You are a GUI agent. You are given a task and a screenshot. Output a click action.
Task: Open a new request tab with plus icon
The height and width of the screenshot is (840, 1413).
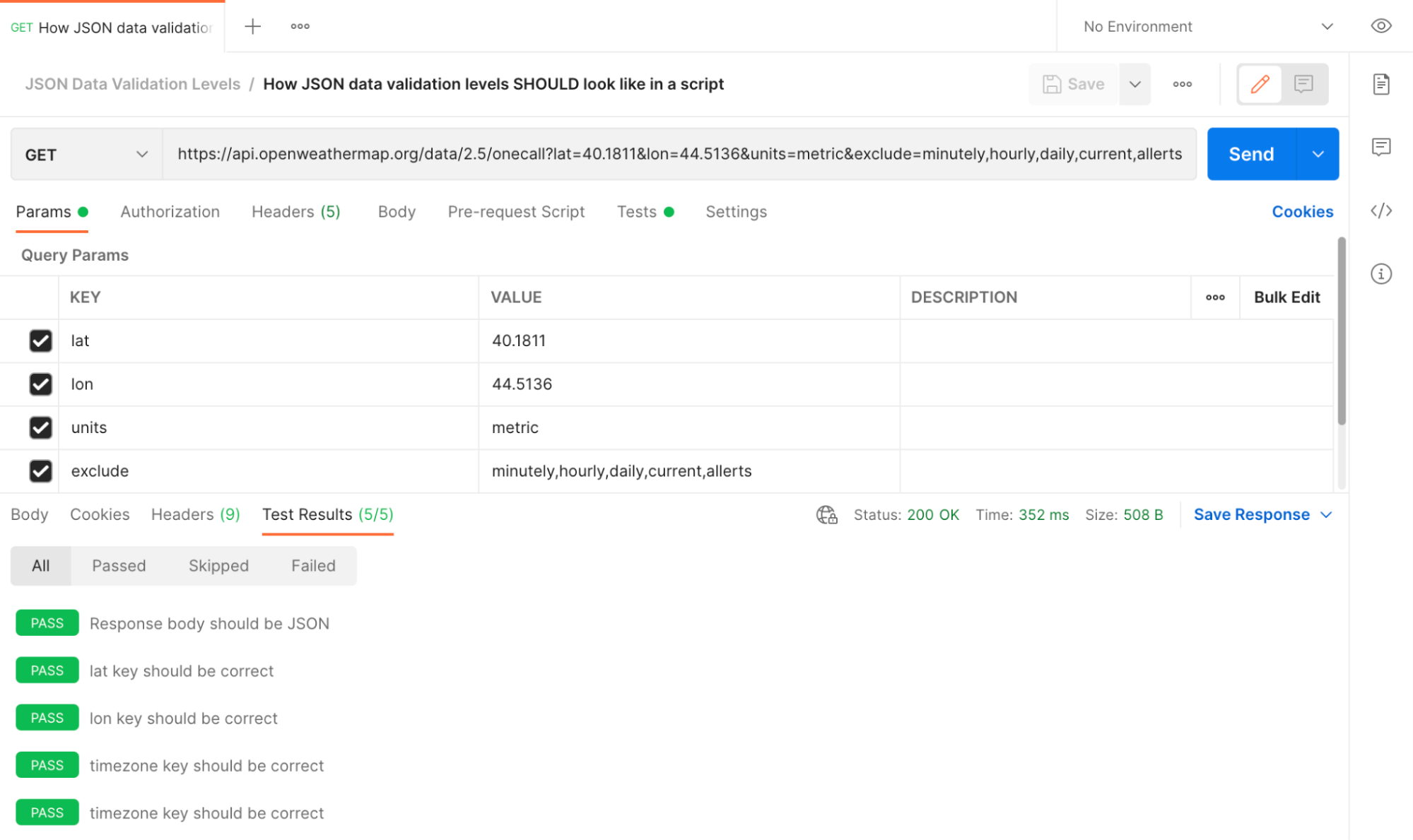252,27
